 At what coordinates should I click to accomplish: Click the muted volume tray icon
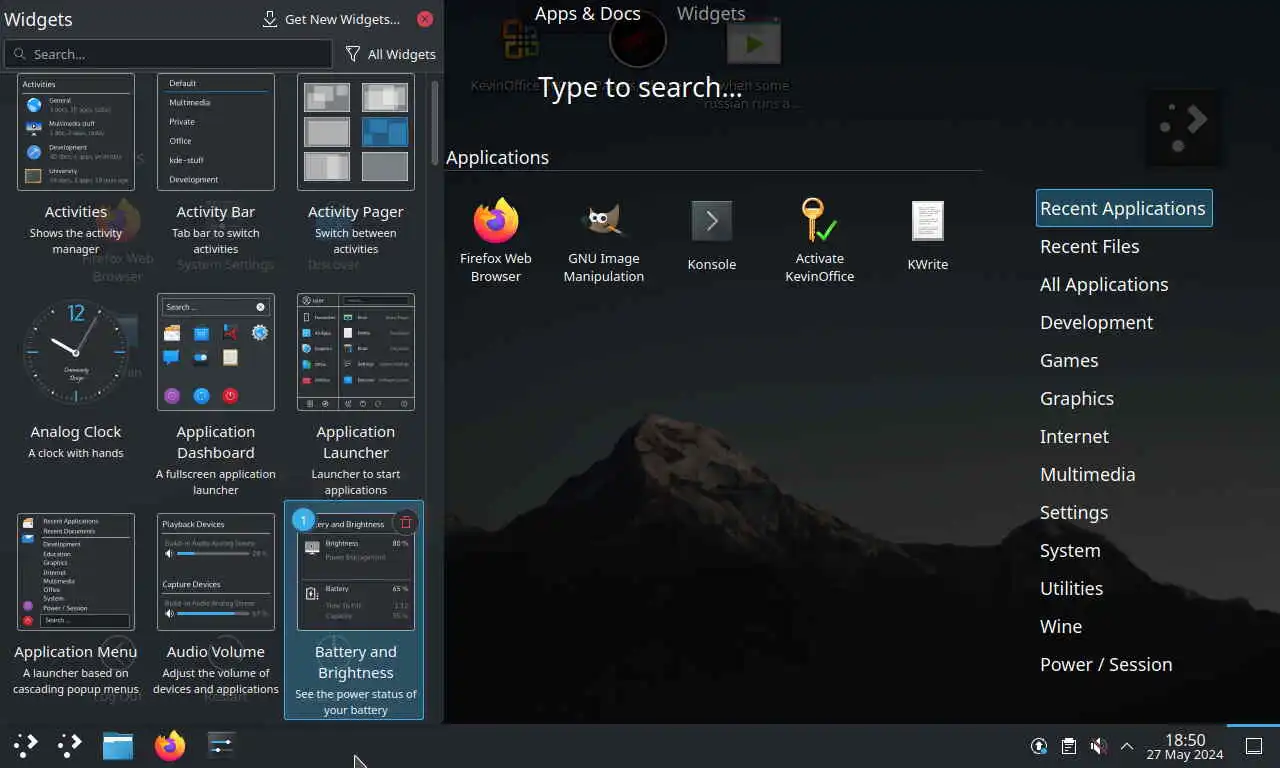click(x=1098, y=746)
